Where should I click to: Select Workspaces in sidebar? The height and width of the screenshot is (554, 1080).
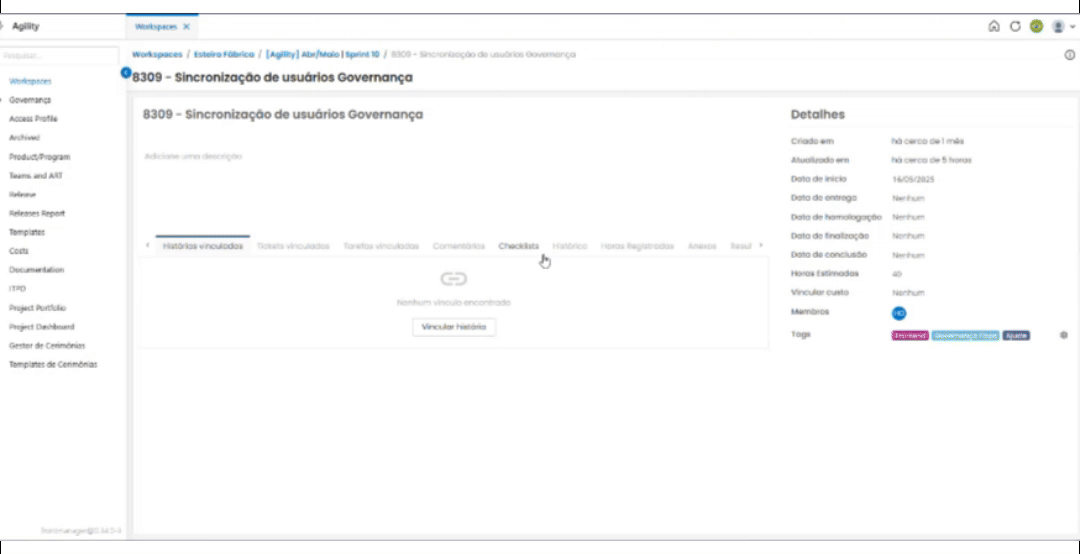tap(30, 81)
